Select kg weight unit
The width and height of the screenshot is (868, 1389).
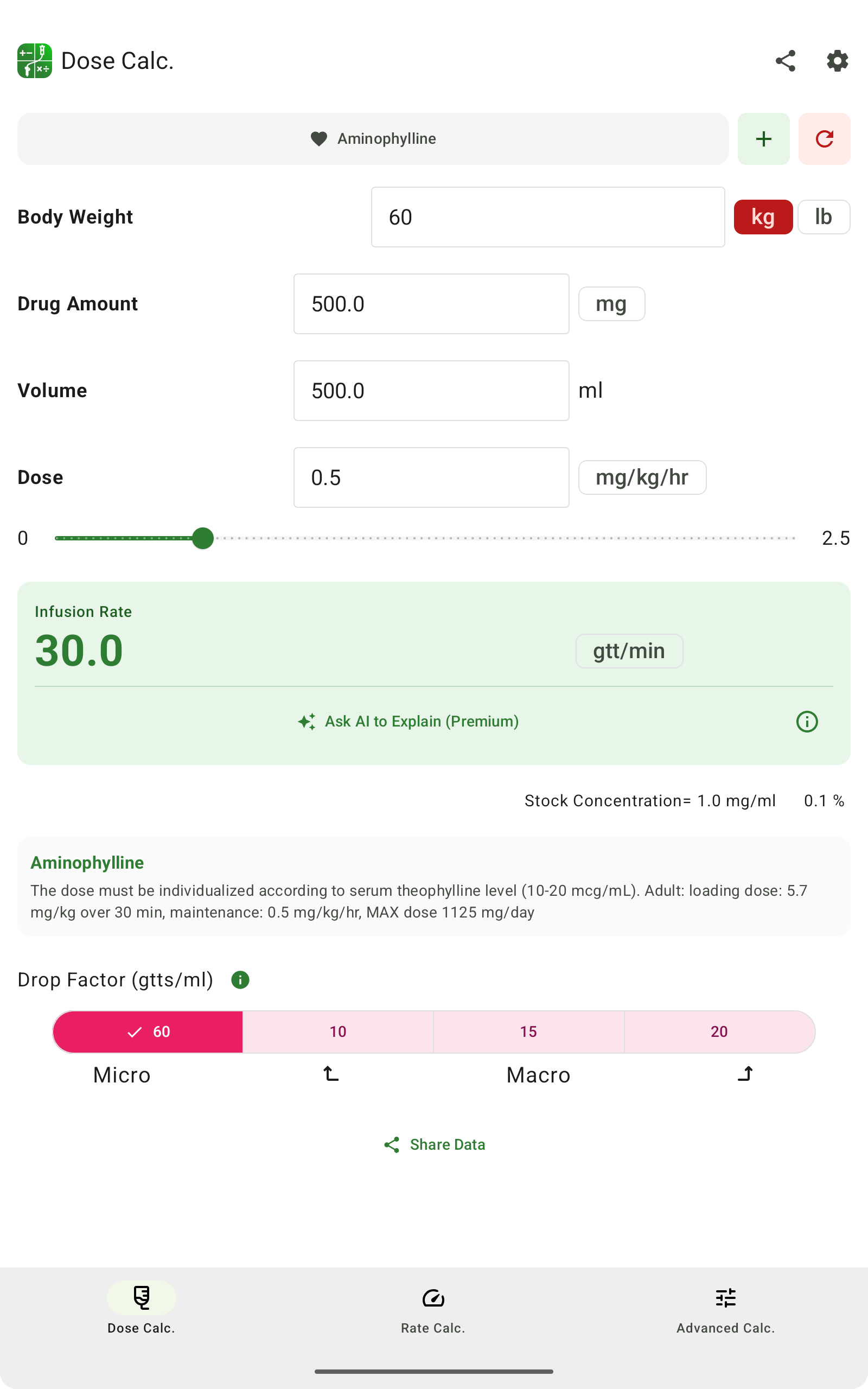[x=763, y=217]
